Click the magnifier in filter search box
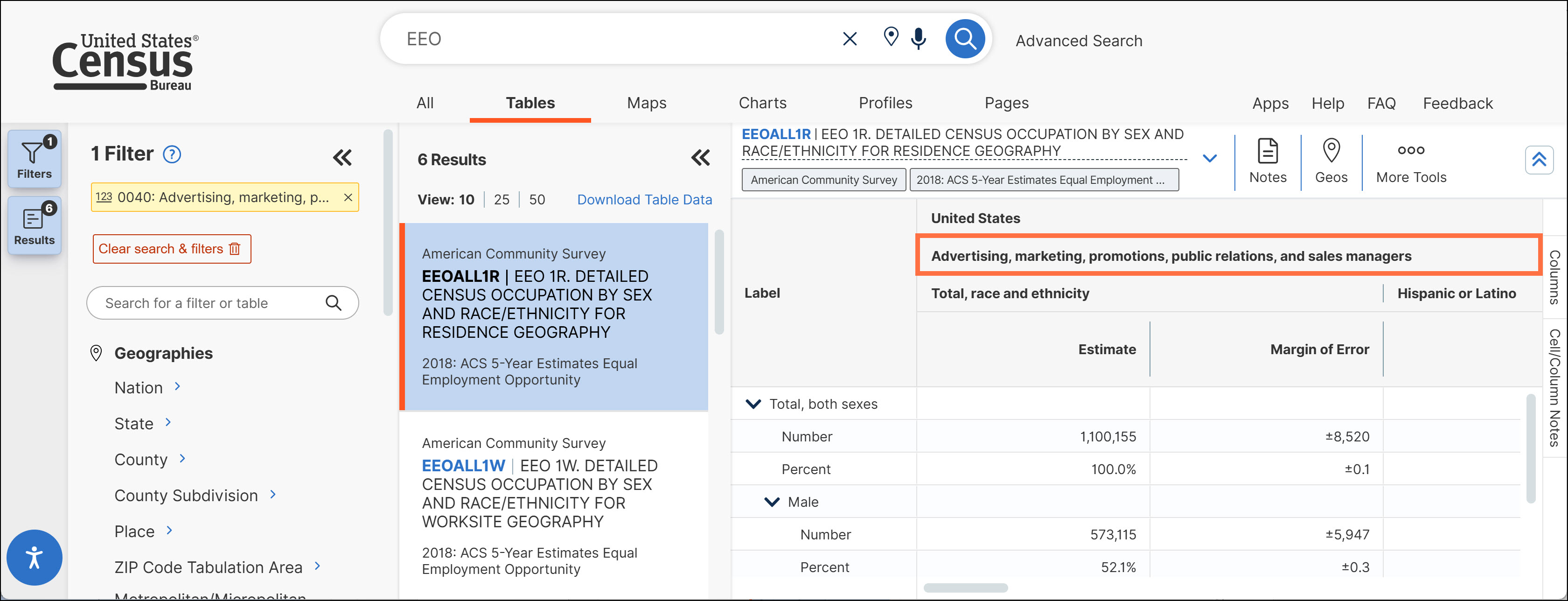Image resolution: width=1568 pixels, height=601 pixels. coord(334,303)
